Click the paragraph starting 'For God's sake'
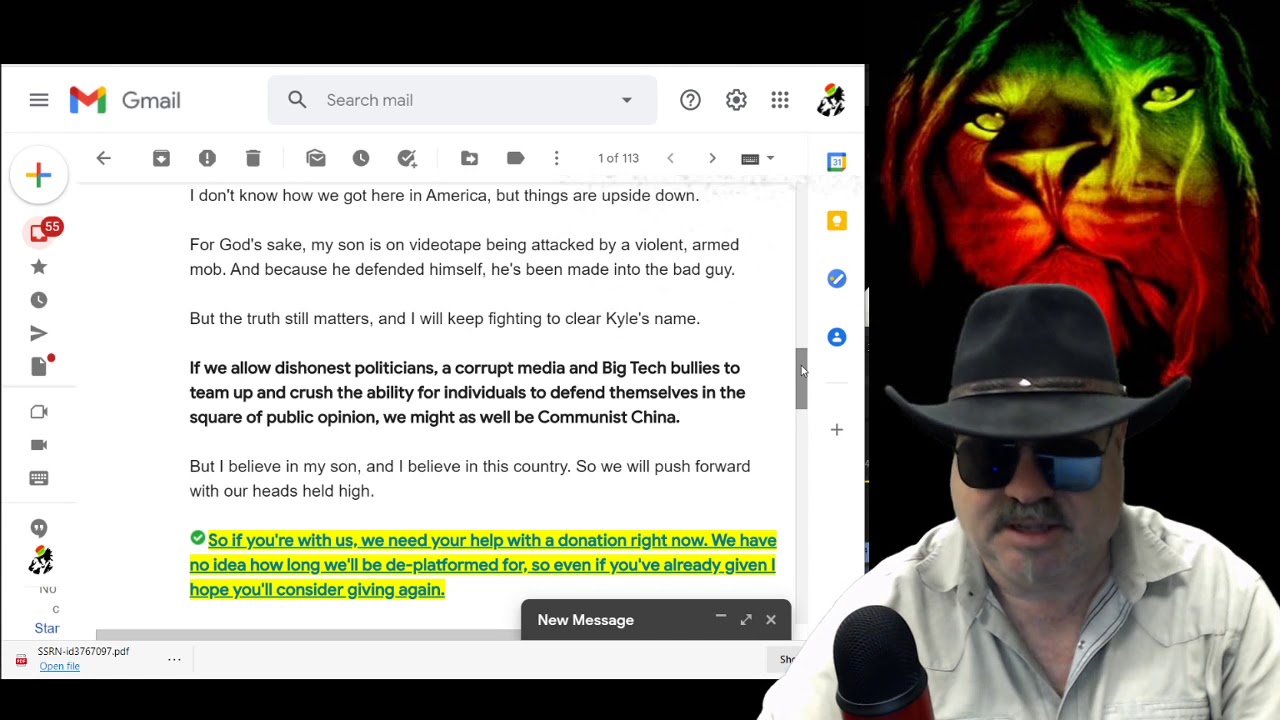This screenshot has width=1280, height=720. pyautogui.click(x=464, y=257)
